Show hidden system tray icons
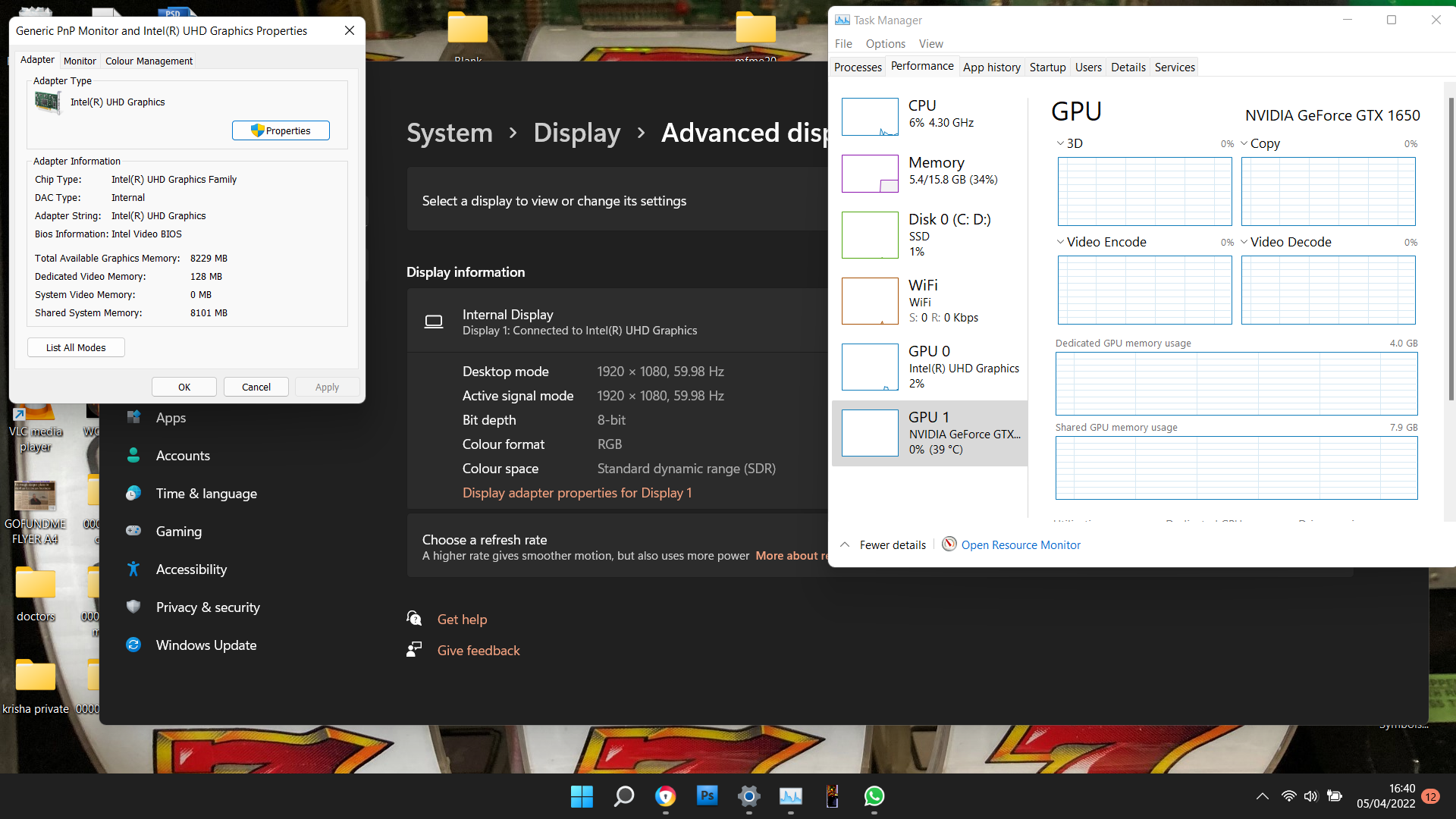Viewport: 1456px width, 819px height. point(1262,796)
